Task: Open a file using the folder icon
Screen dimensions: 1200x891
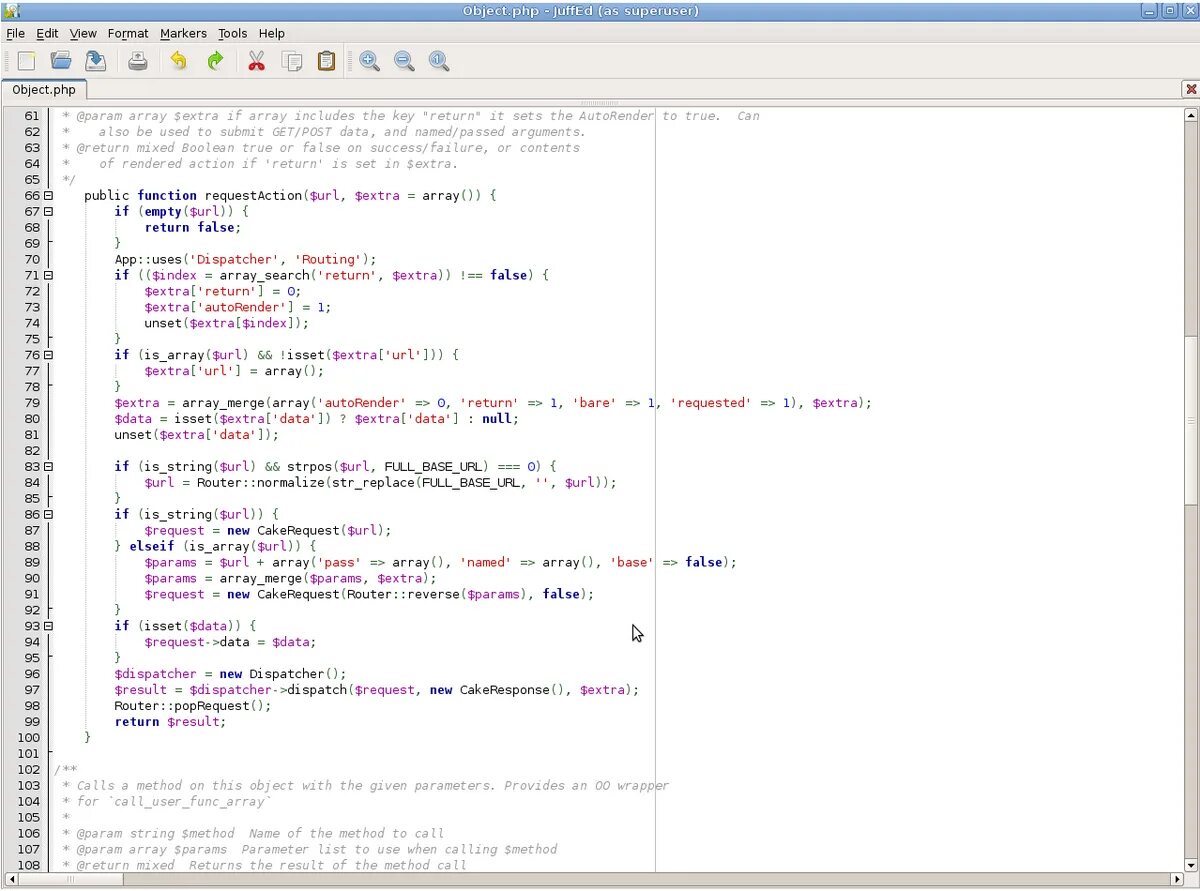Action: pos(61,61)
